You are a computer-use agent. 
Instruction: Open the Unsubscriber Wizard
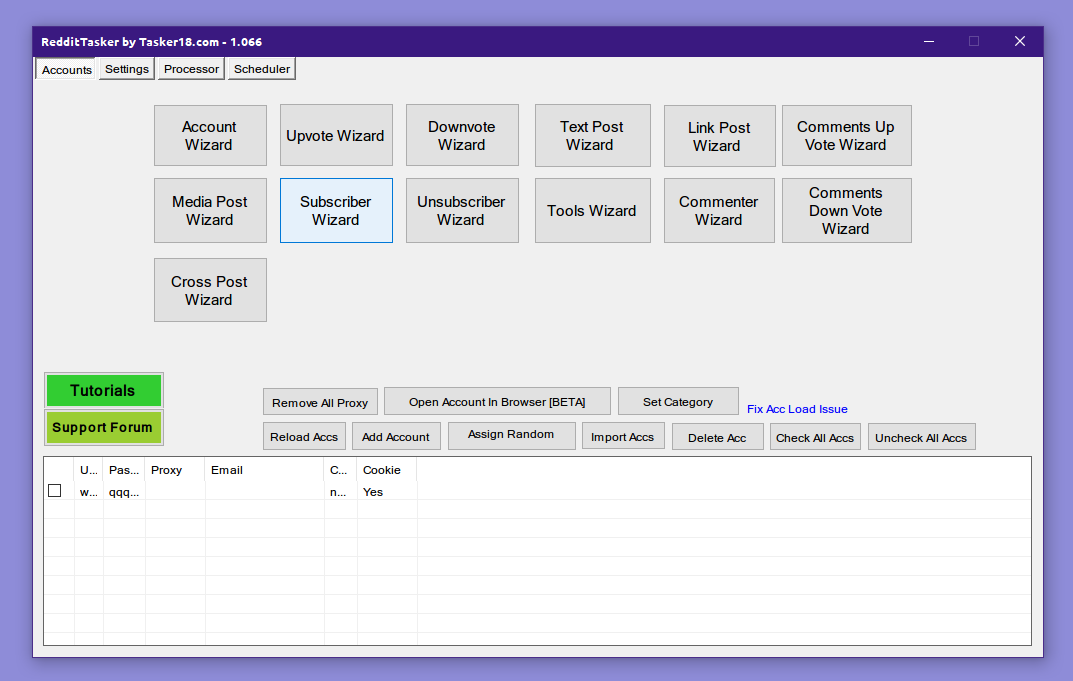462,211
